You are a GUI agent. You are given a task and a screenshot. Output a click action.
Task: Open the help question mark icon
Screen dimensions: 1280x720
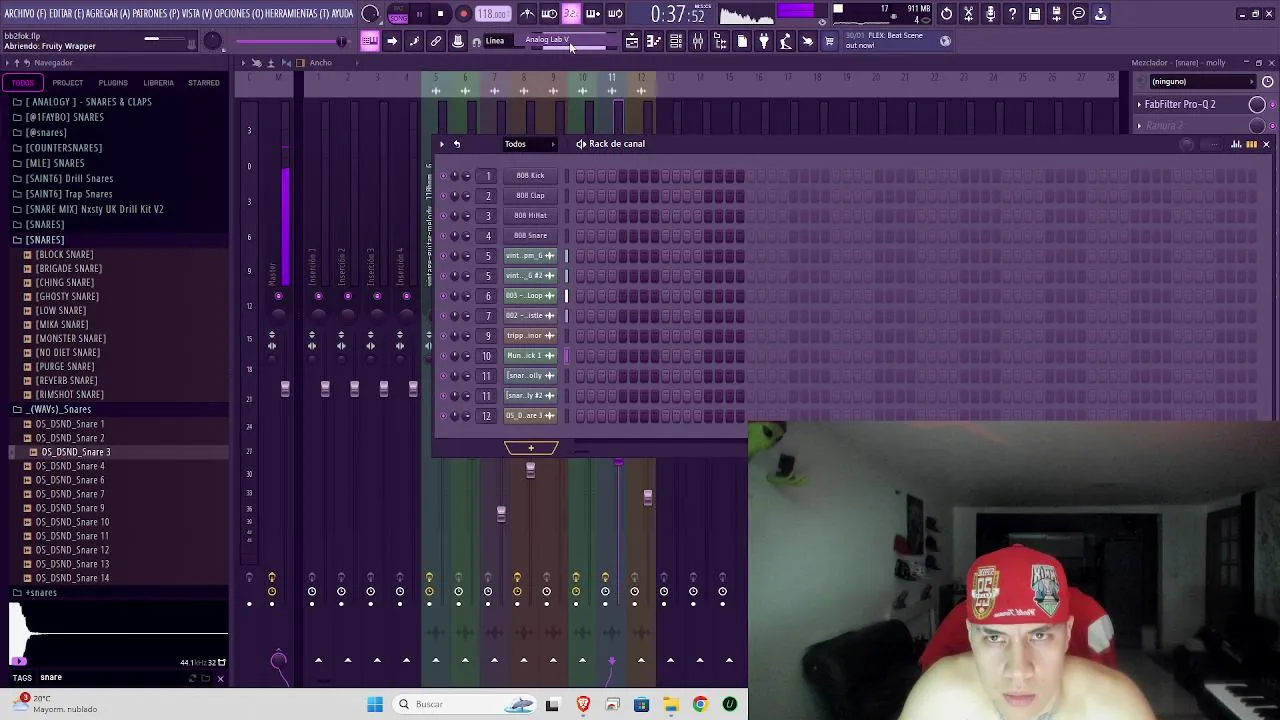click(x=1012, y=14)
